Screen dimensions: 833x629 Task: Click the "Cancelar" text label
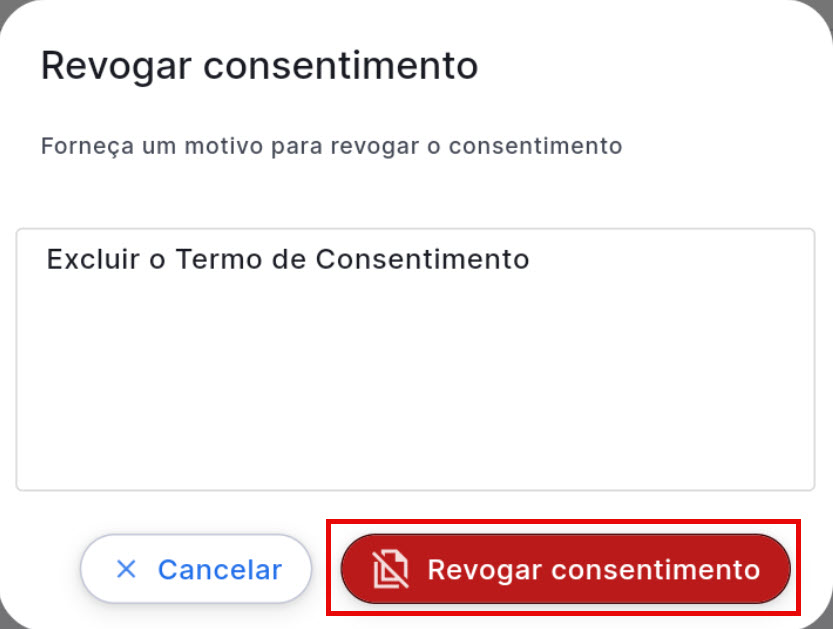[x=220, y=569]
